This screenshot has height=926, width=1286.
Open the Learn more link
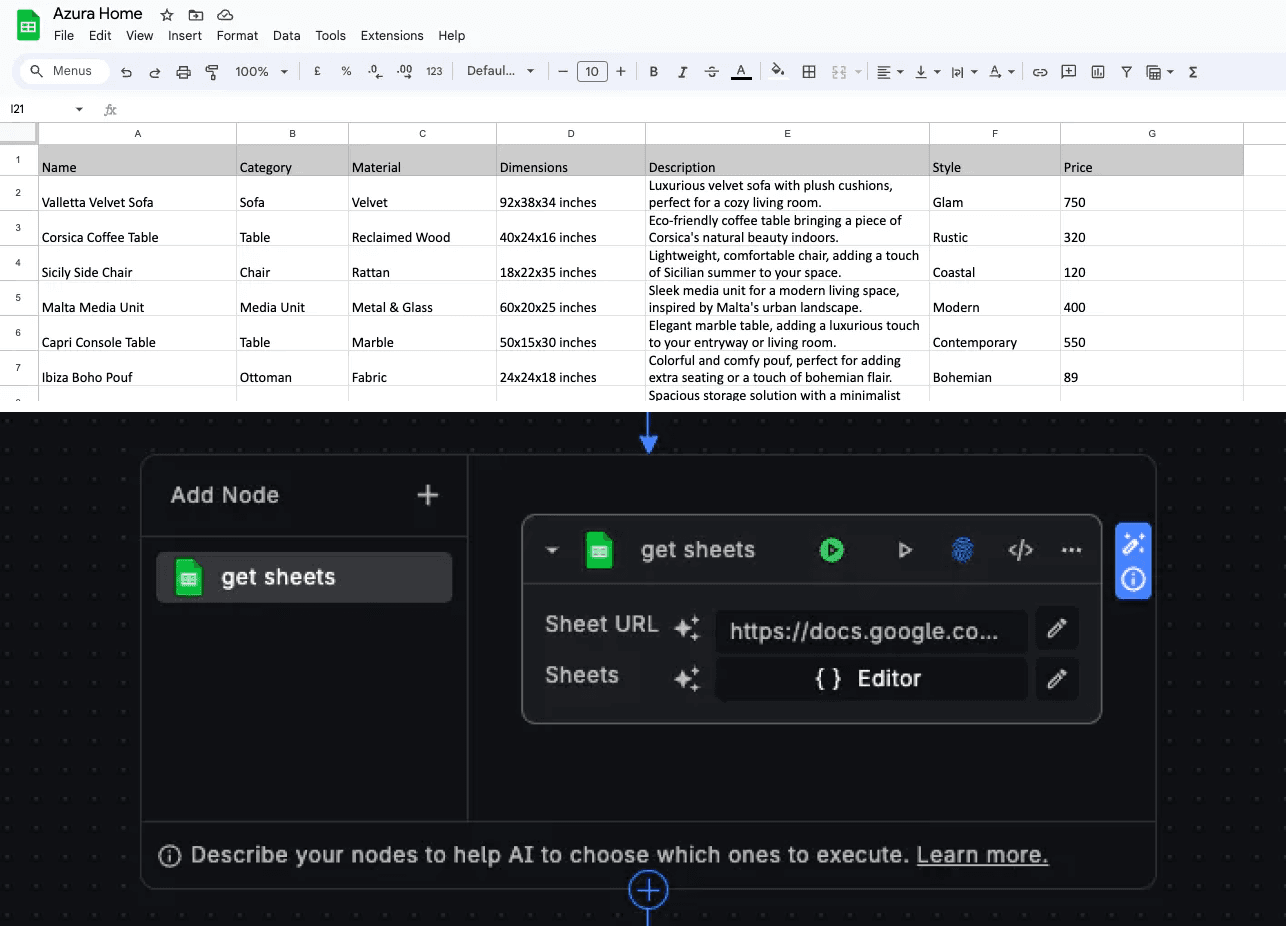982,855
